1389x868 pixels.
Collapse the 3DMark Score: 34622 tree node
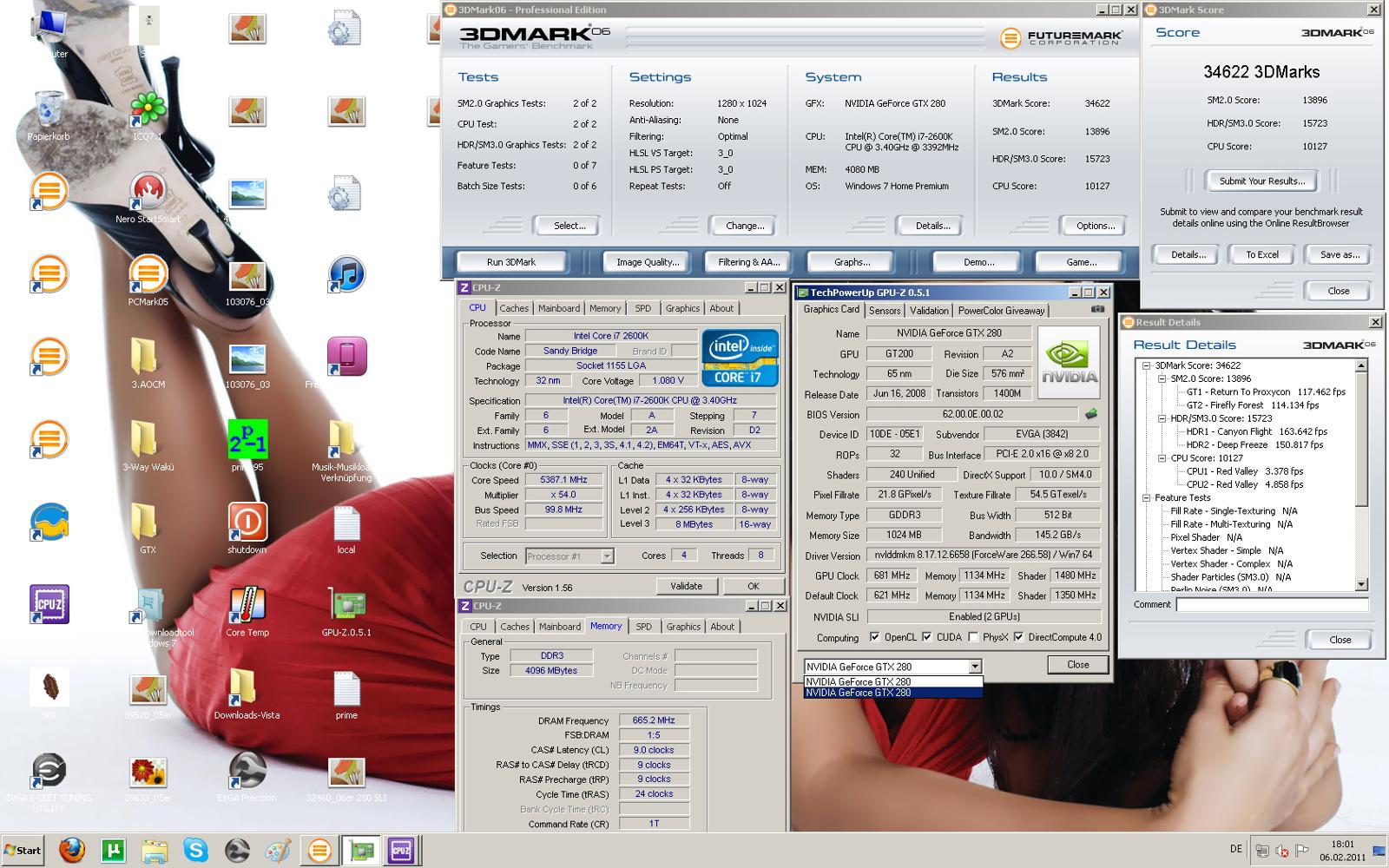pyautogui.click(x=1147, y=365)
